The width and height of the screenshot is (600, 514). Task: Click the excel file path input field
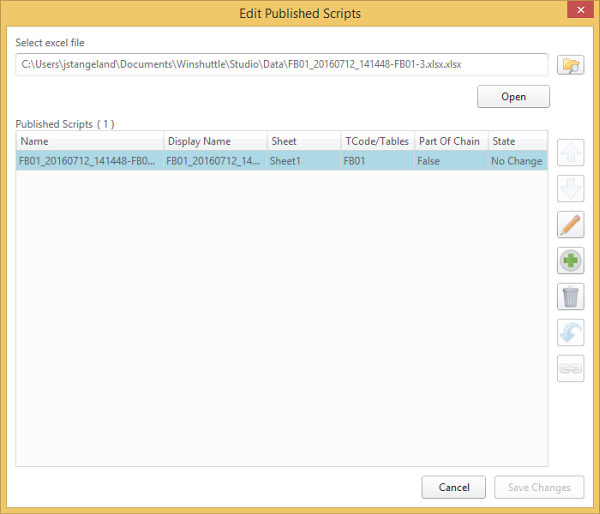(282, 65)
